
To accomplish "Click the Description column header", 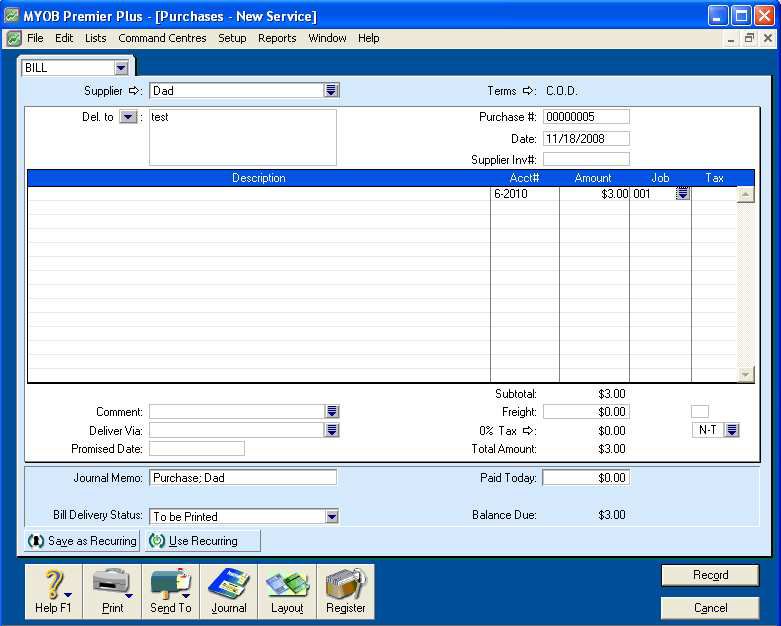I will (259, 178).
